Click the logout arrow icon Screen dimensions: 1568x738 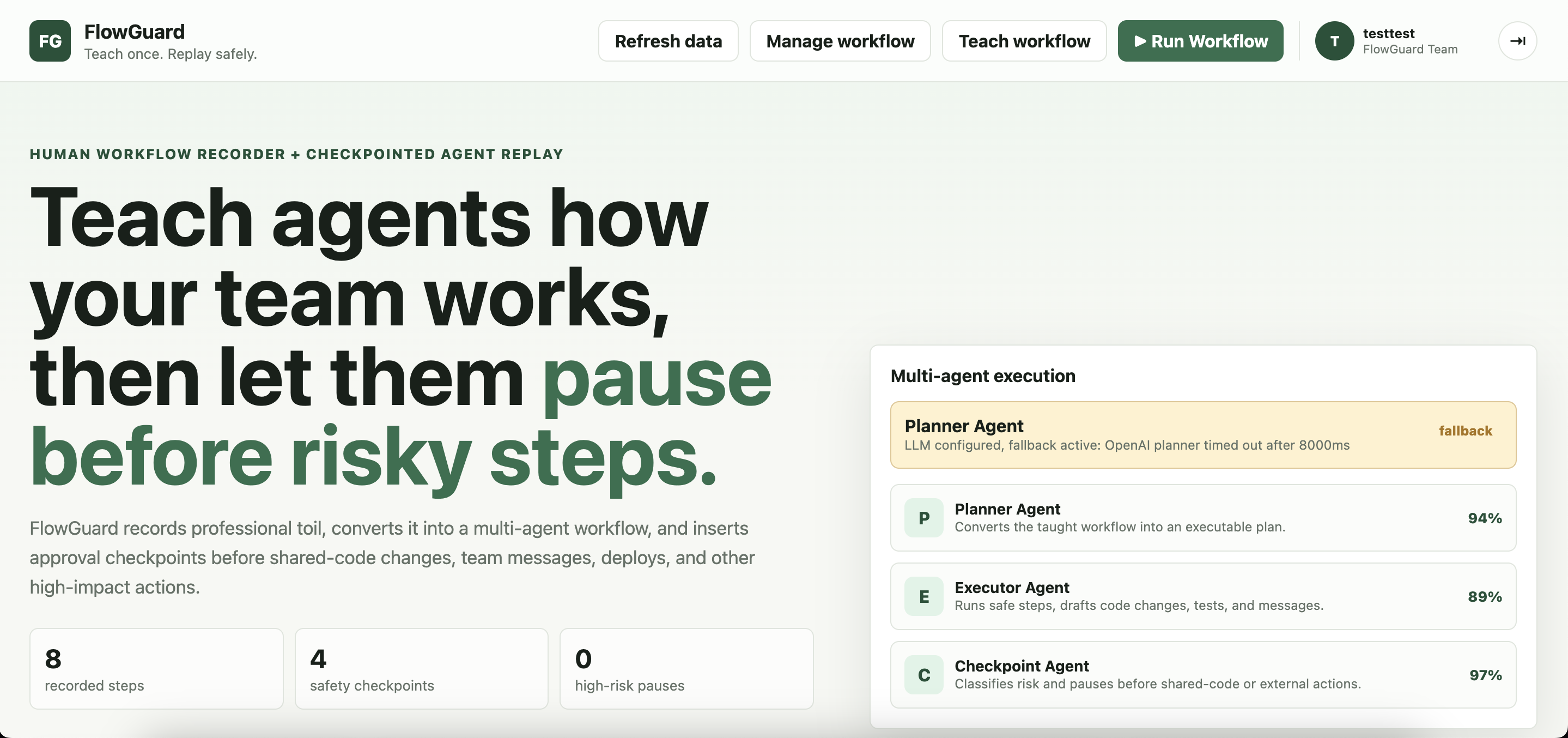[x=1517, y=41]
